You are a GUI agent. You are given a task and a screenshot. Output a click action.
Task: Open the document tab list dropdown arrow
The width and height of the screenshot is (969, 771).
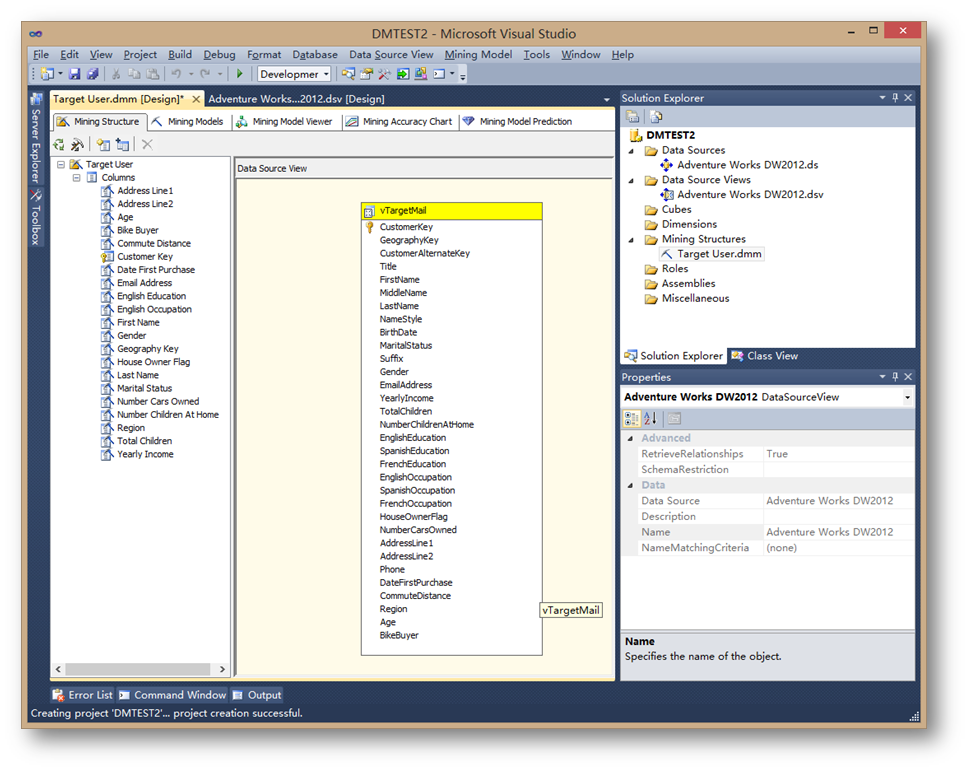[x=607, y=99]
